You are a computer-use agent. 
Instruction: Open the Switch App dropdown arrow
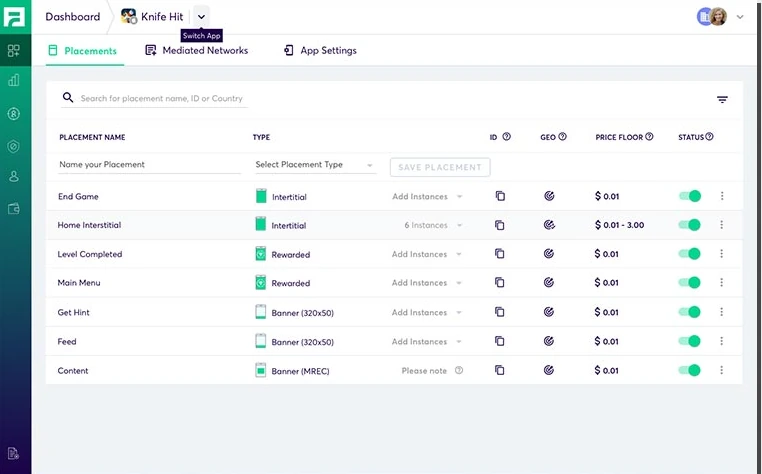[x=201, y=17]
